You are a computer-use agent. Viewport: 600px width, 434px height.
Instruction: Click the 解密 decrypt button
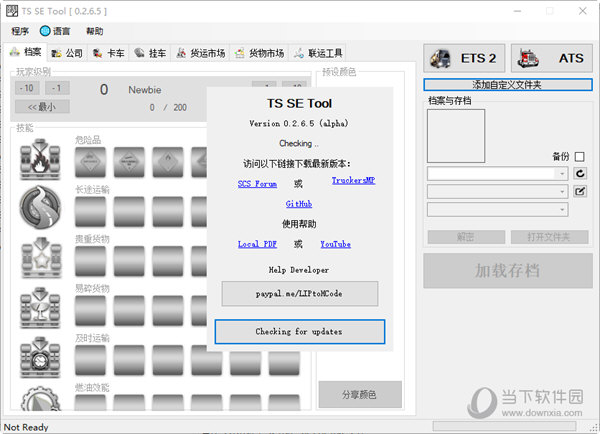466,237
